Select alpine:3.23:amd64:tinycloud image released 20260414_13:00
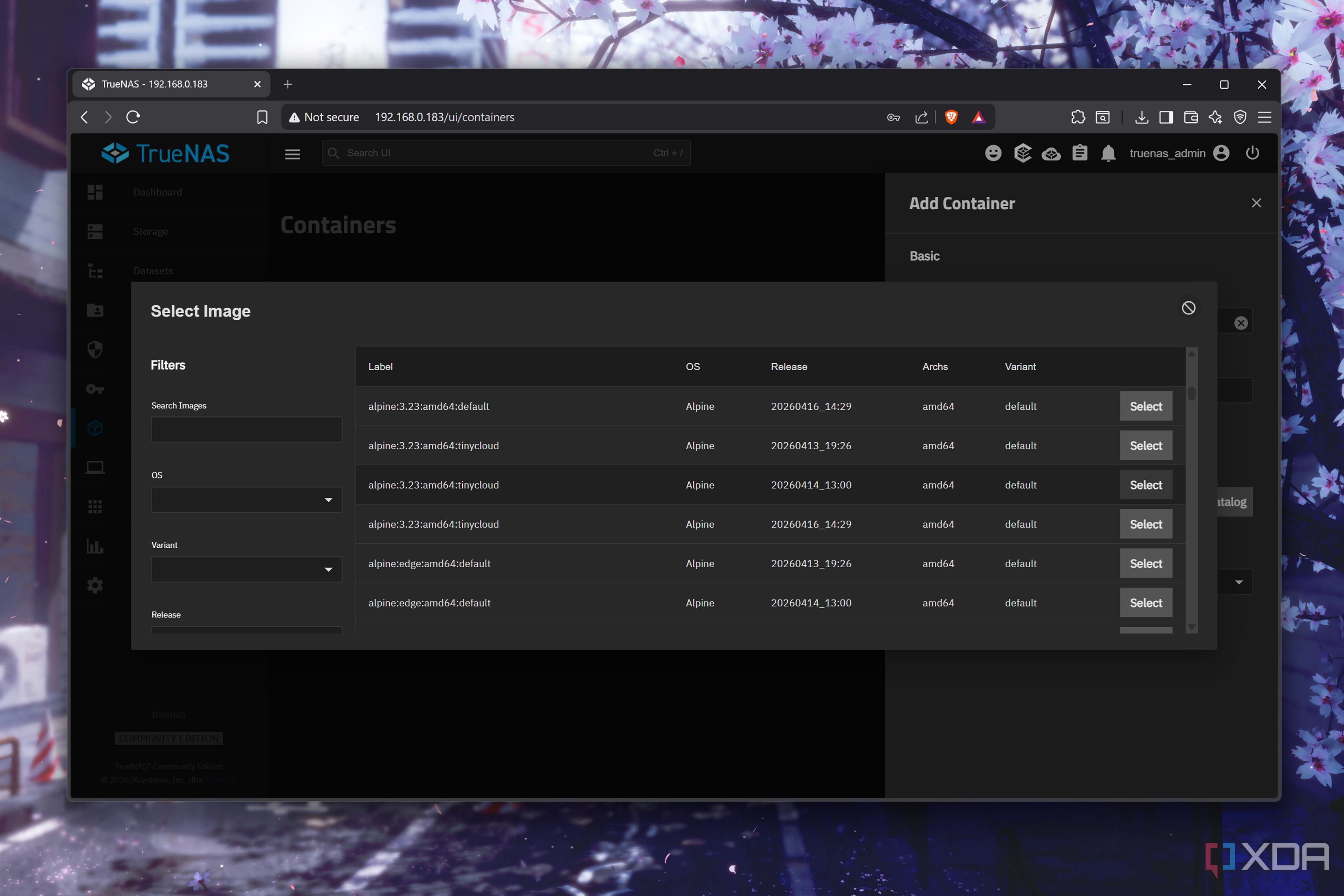 pos(1146,485)
